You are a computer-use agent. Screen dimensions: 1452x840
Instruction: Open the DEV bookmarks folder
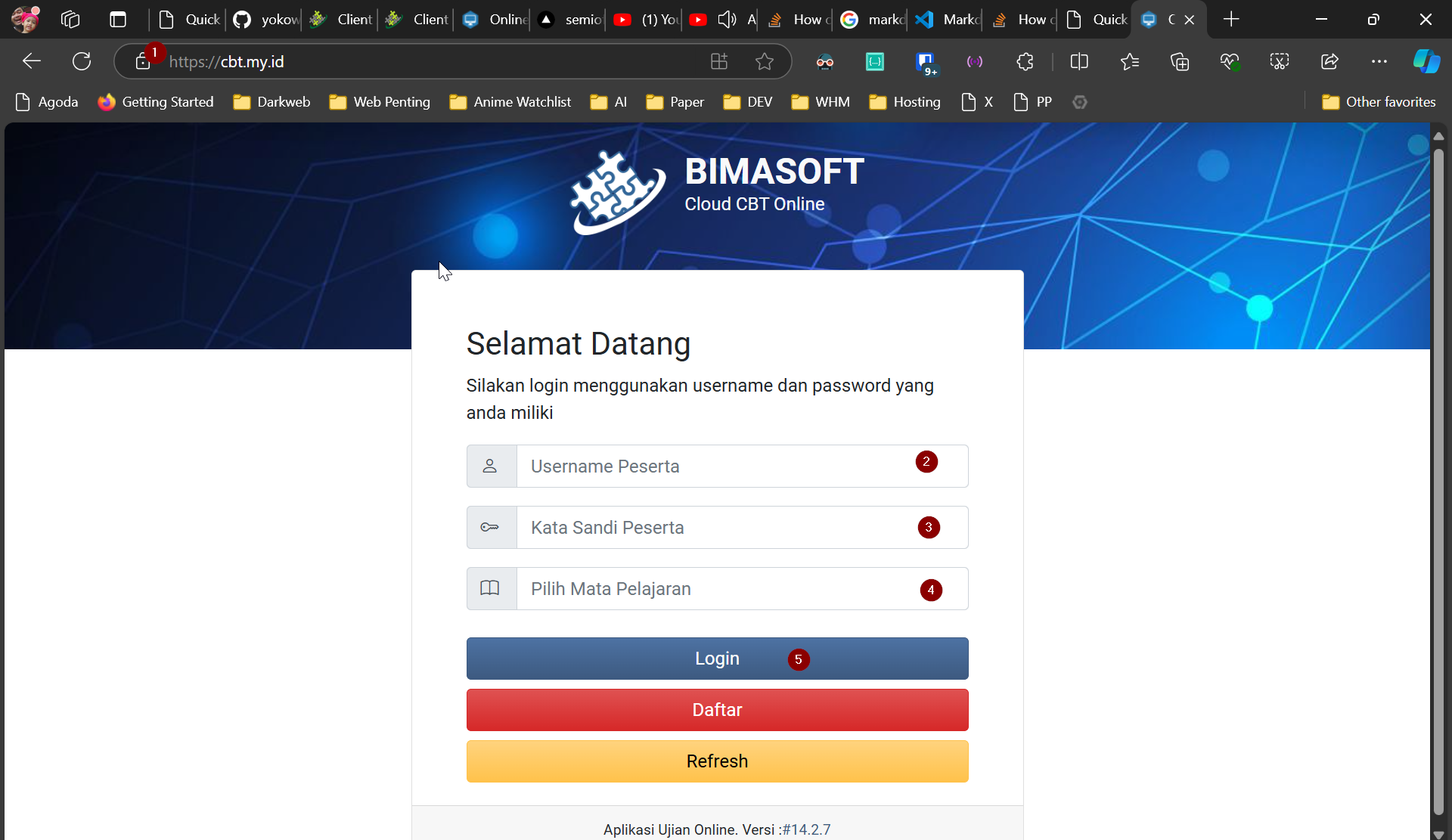click(x=748, y=102)
